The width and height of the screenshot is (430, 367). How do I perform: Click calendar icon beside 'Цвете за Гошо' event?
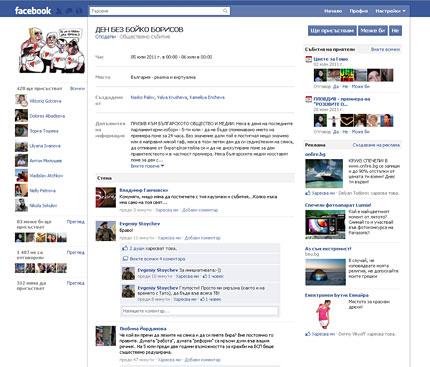coord(309,59)
